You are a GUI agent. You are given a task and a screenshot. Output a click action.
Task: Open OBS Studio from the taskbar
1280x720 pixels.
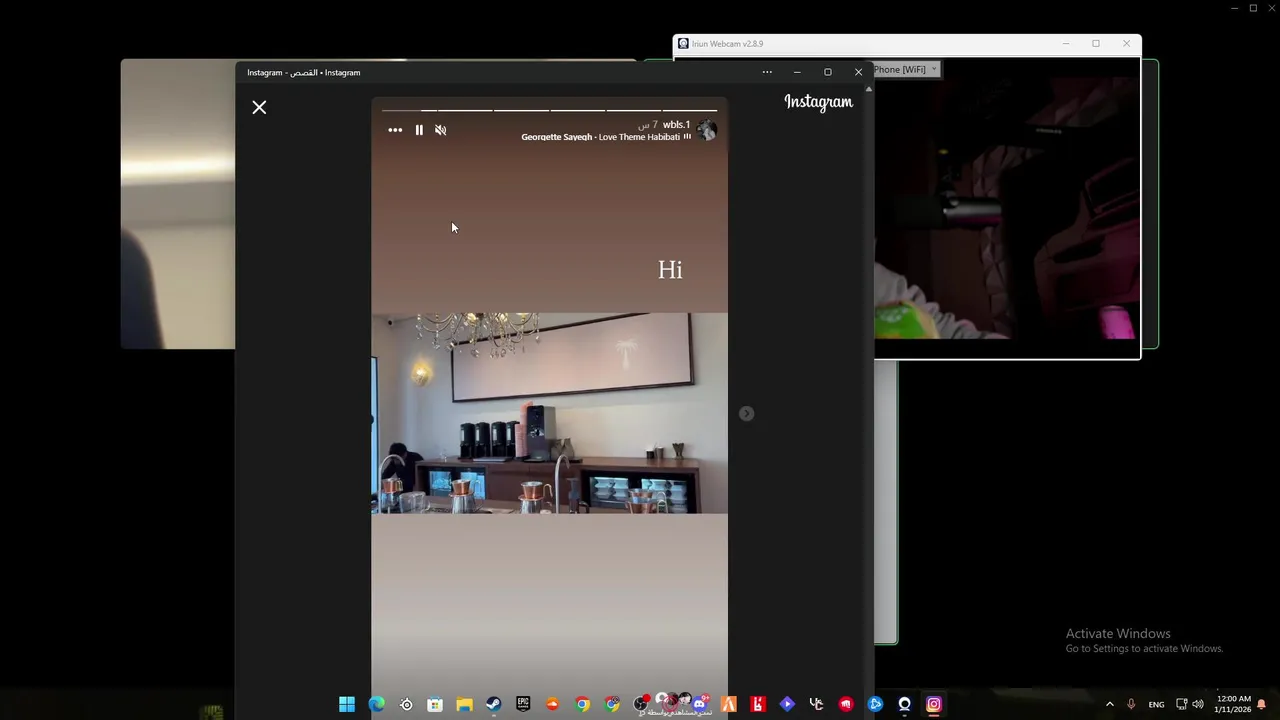point(641,704)
